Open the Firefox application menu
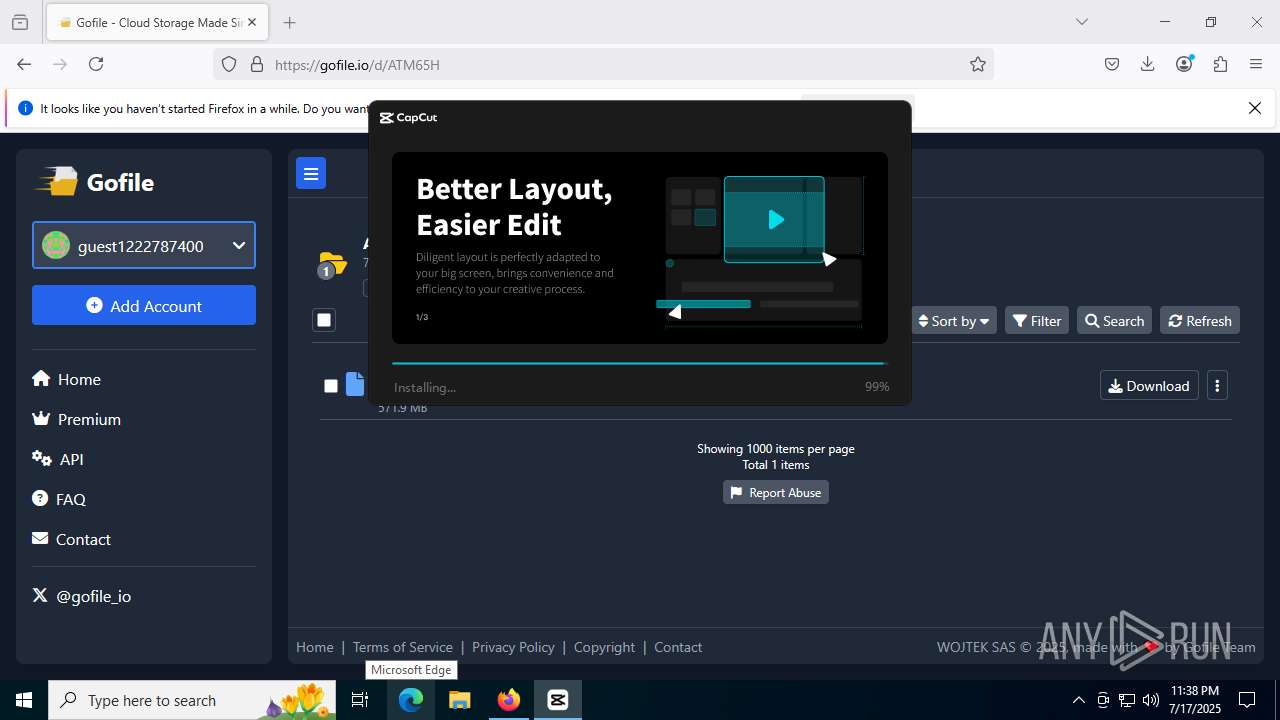This screenshot has height=720, width=1280. click(1256, 64)
